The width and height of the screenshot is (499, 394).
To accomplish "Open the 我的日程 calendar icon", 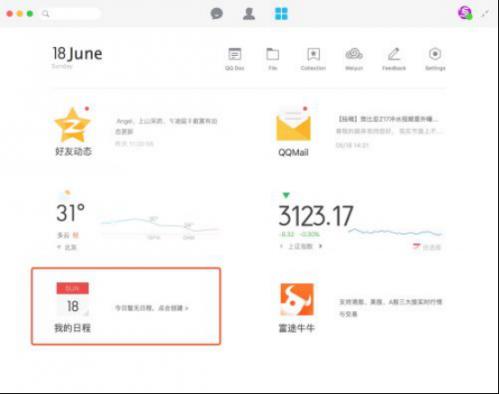I will [73, 299].
